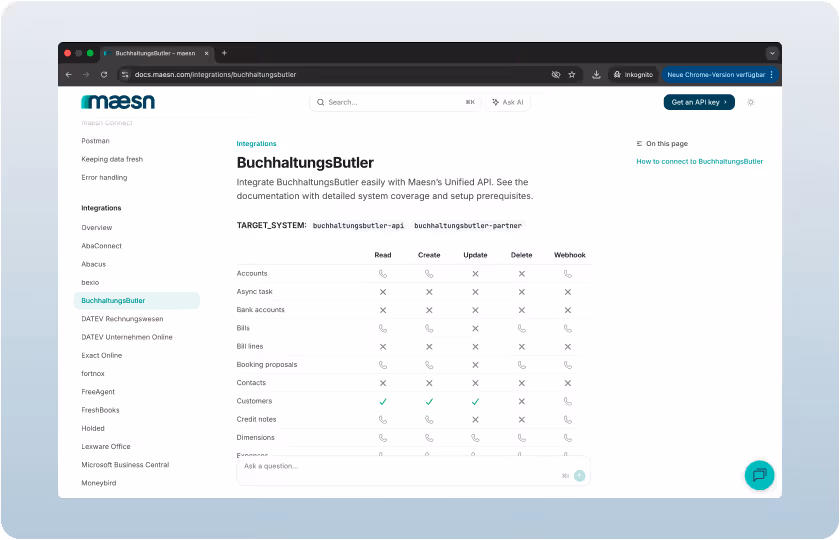This screenshot has height=540, width=840.
Task: Select BuchhaltungsButler in sidebar
Action: 137,301
